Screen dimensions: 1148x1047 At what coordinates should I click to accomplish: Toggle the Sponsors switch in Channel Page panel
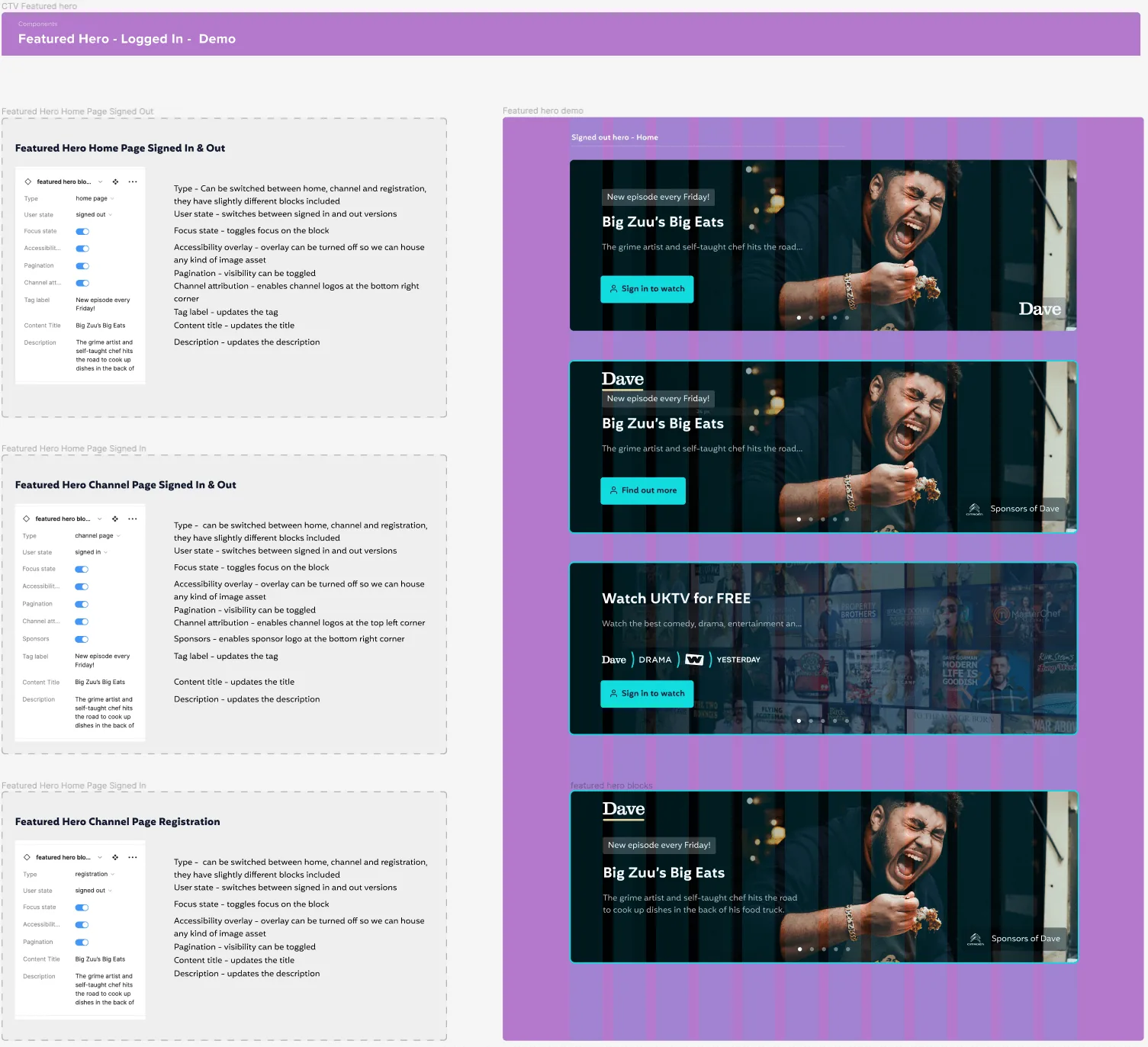(82, 639)
